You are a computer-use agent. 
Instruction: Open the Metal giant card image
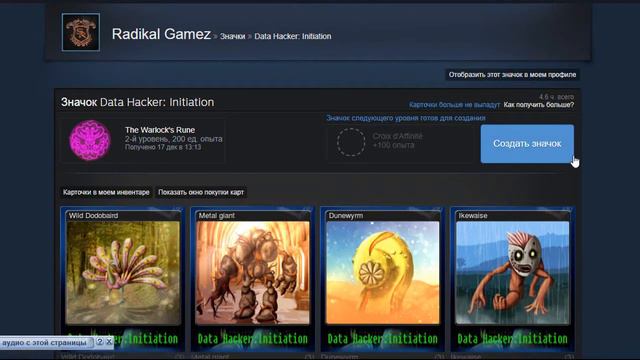click(x=253, y=273)
